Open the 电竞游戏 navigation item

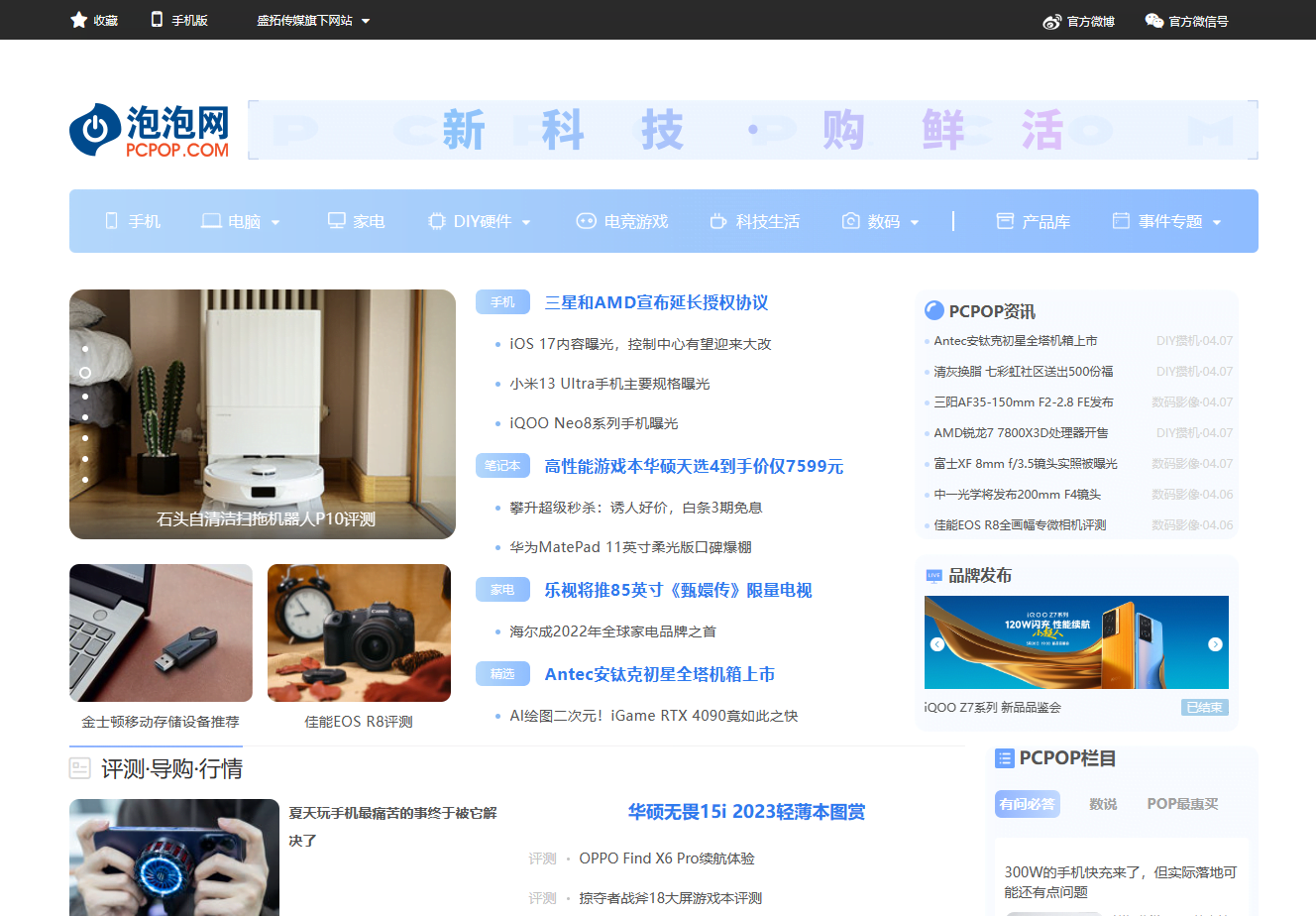pyautogui.click(x=636, y=221)
